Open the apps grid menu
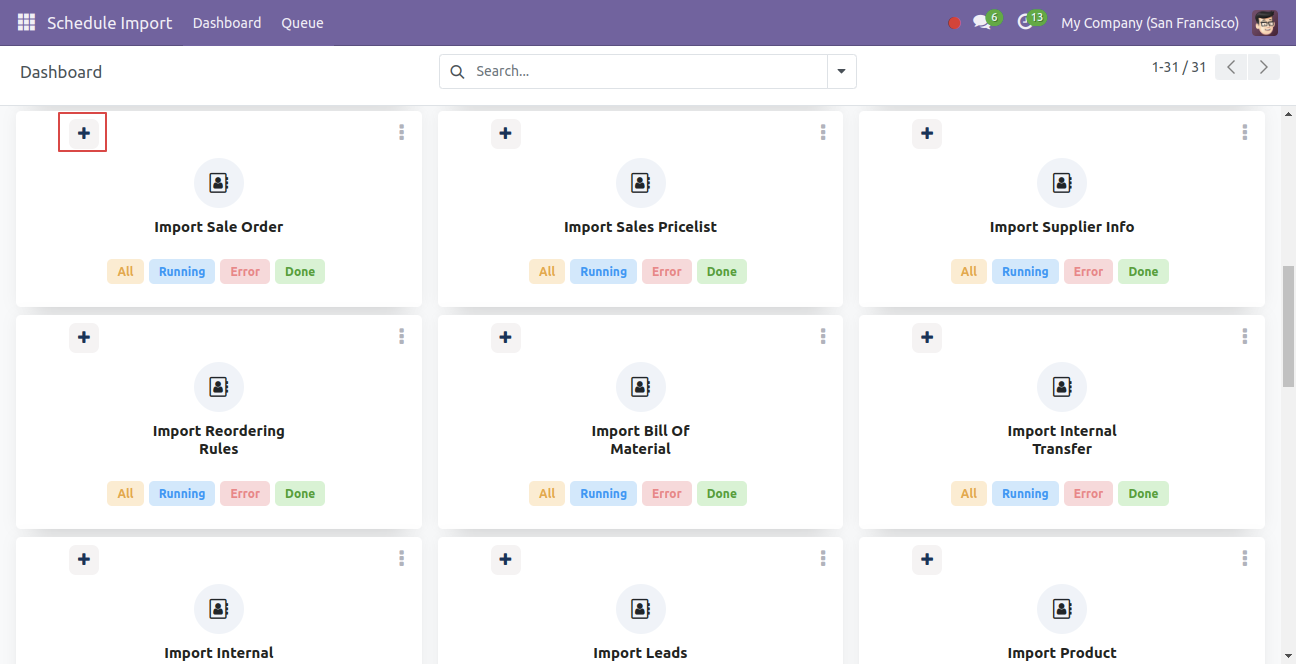1296x664 pixels. pyautogui.click(x=26, y=22)
